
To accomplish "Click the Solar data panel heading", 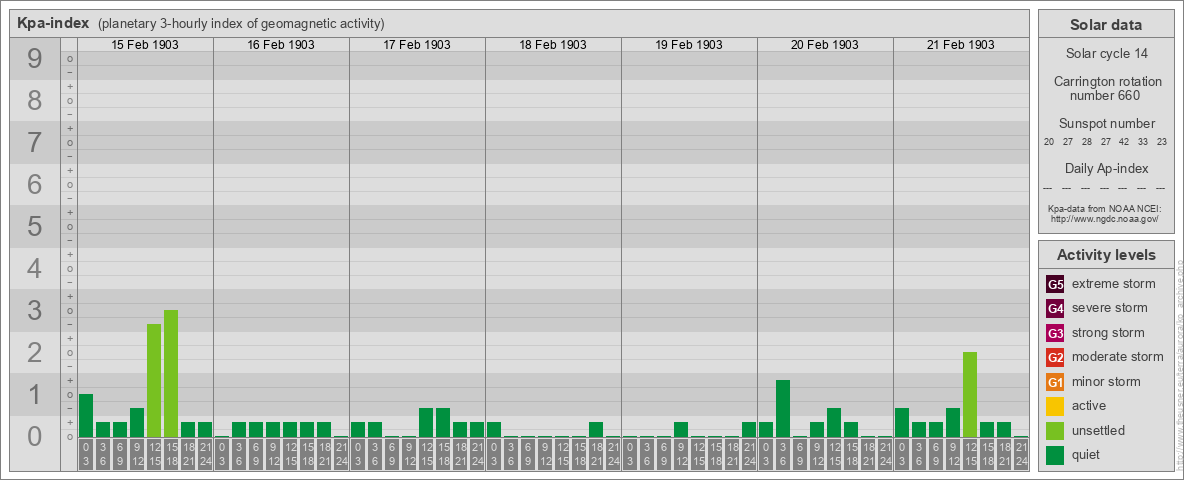I will point(1105,25).
